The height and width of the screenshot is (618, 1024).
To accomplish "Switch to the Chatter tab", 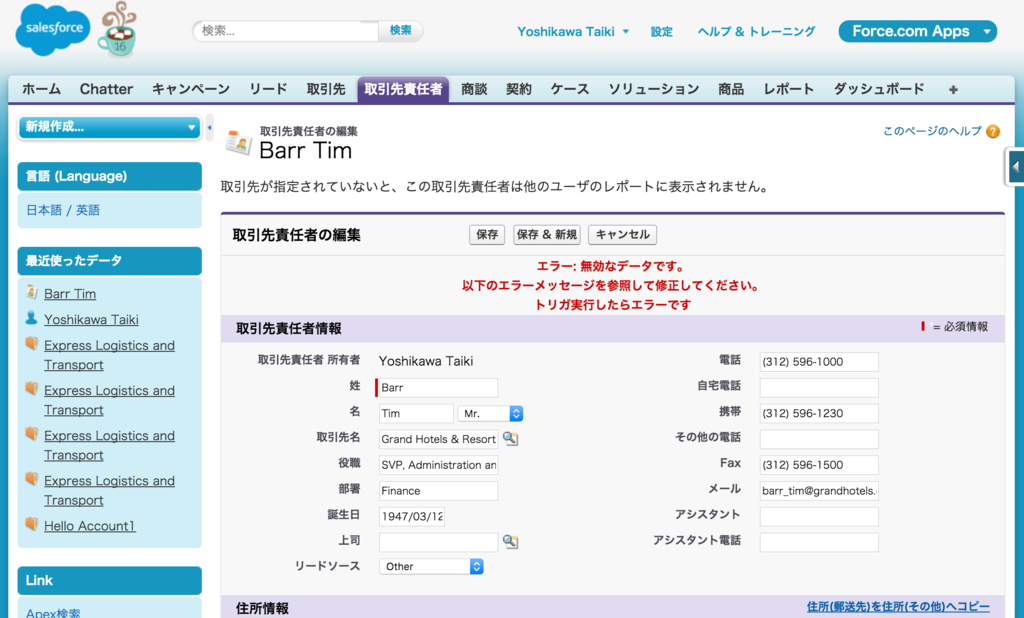I will (106, 89).
